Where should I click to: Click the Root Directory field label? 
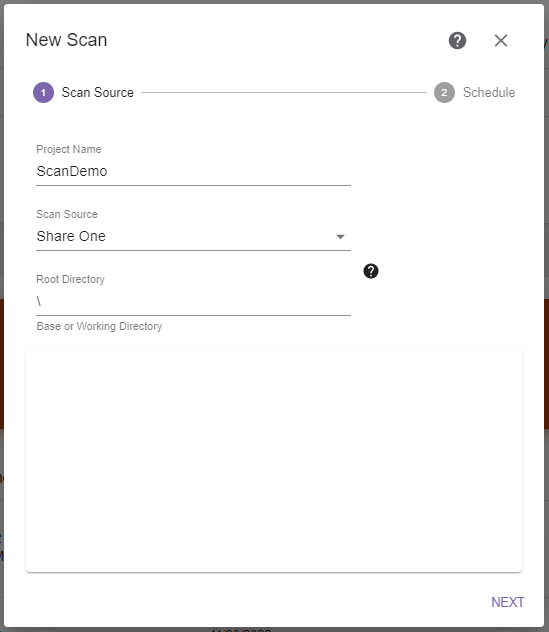(x=71, y=279)
